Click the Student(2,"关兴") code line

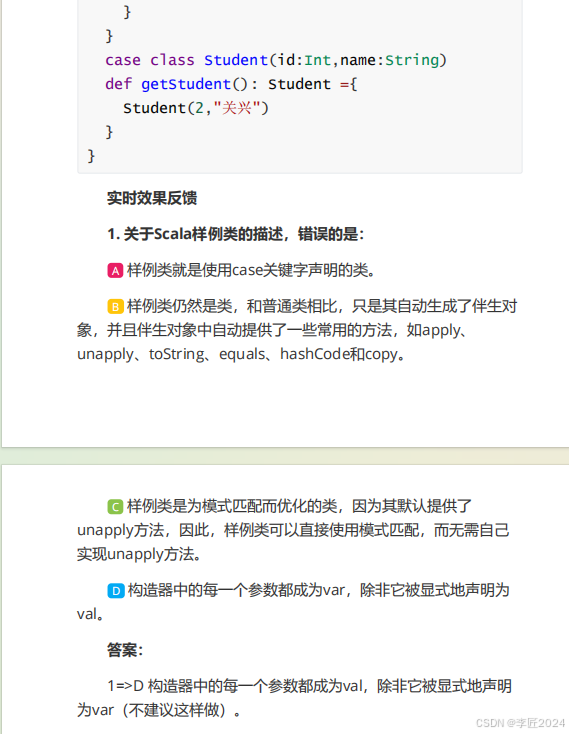point(196,108)
